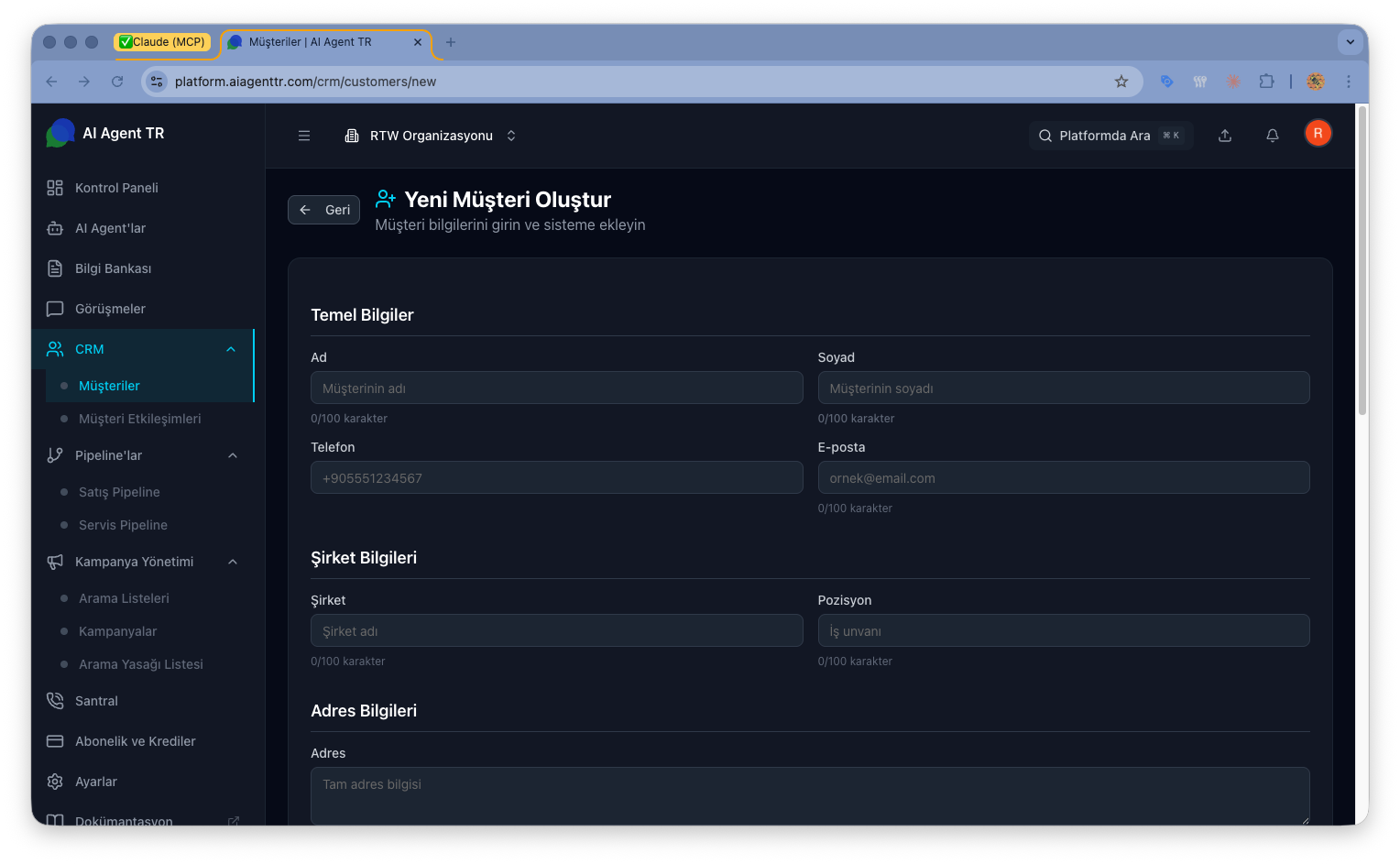Click the Abonelik ve Krediler card icon

[55, 741]
